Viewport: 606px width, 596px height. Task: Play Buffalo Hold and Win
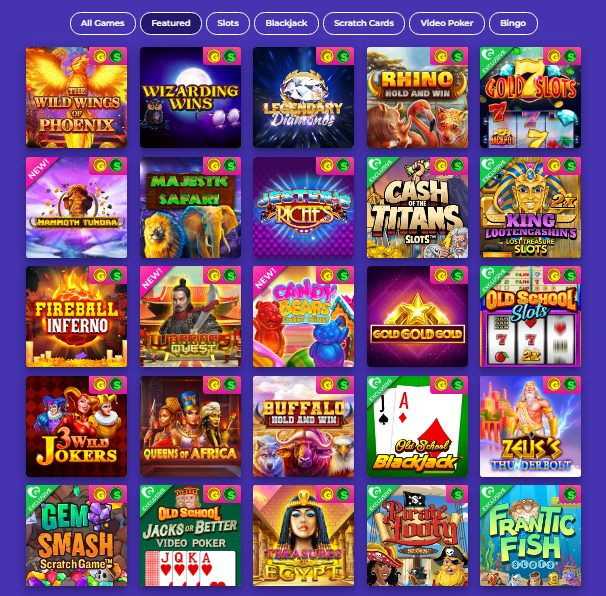303,427
